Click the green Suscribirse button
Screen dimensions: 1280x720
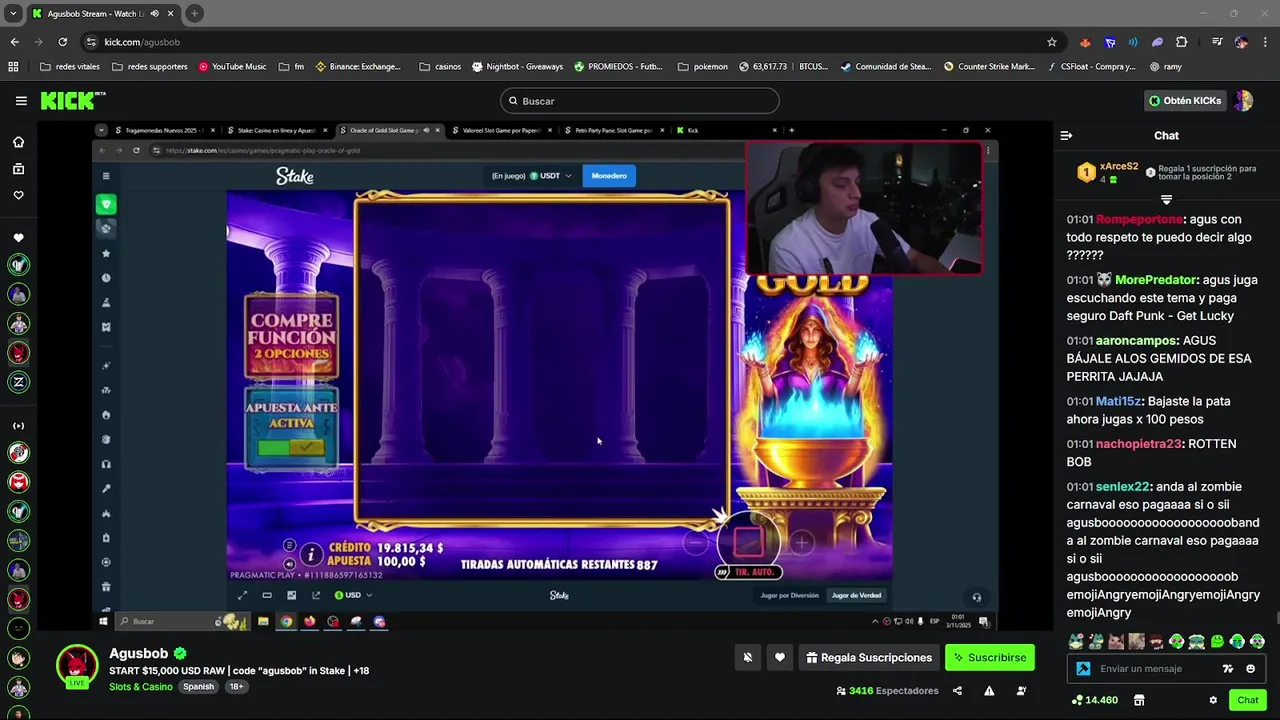tap(990, 657)
